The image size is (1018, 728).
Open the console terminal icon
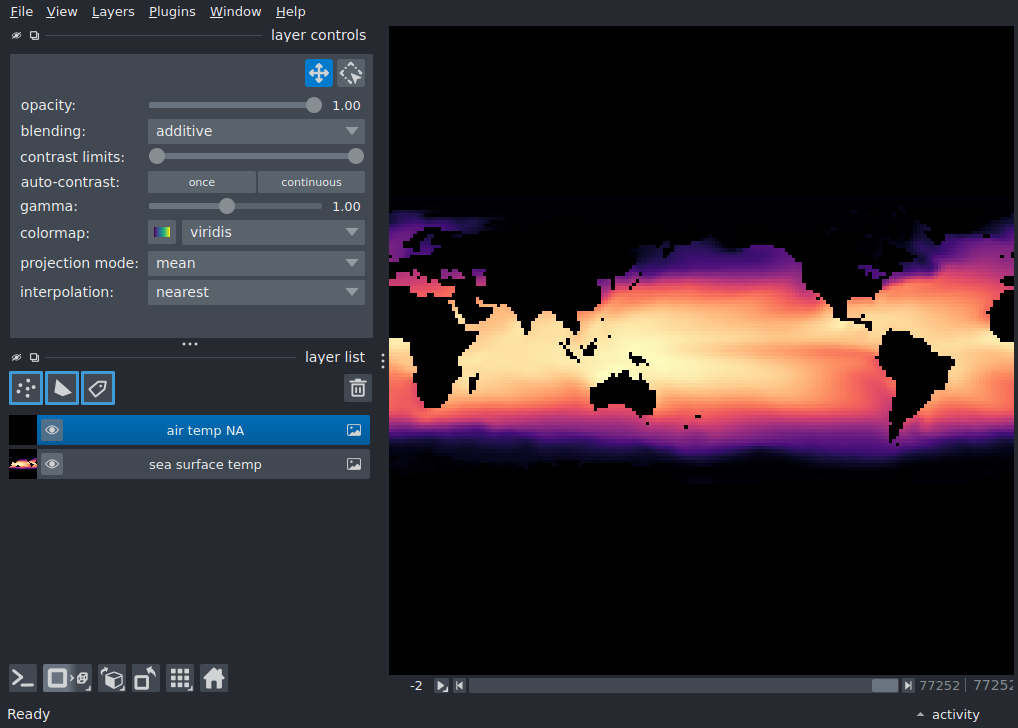(x=23, y=679)
